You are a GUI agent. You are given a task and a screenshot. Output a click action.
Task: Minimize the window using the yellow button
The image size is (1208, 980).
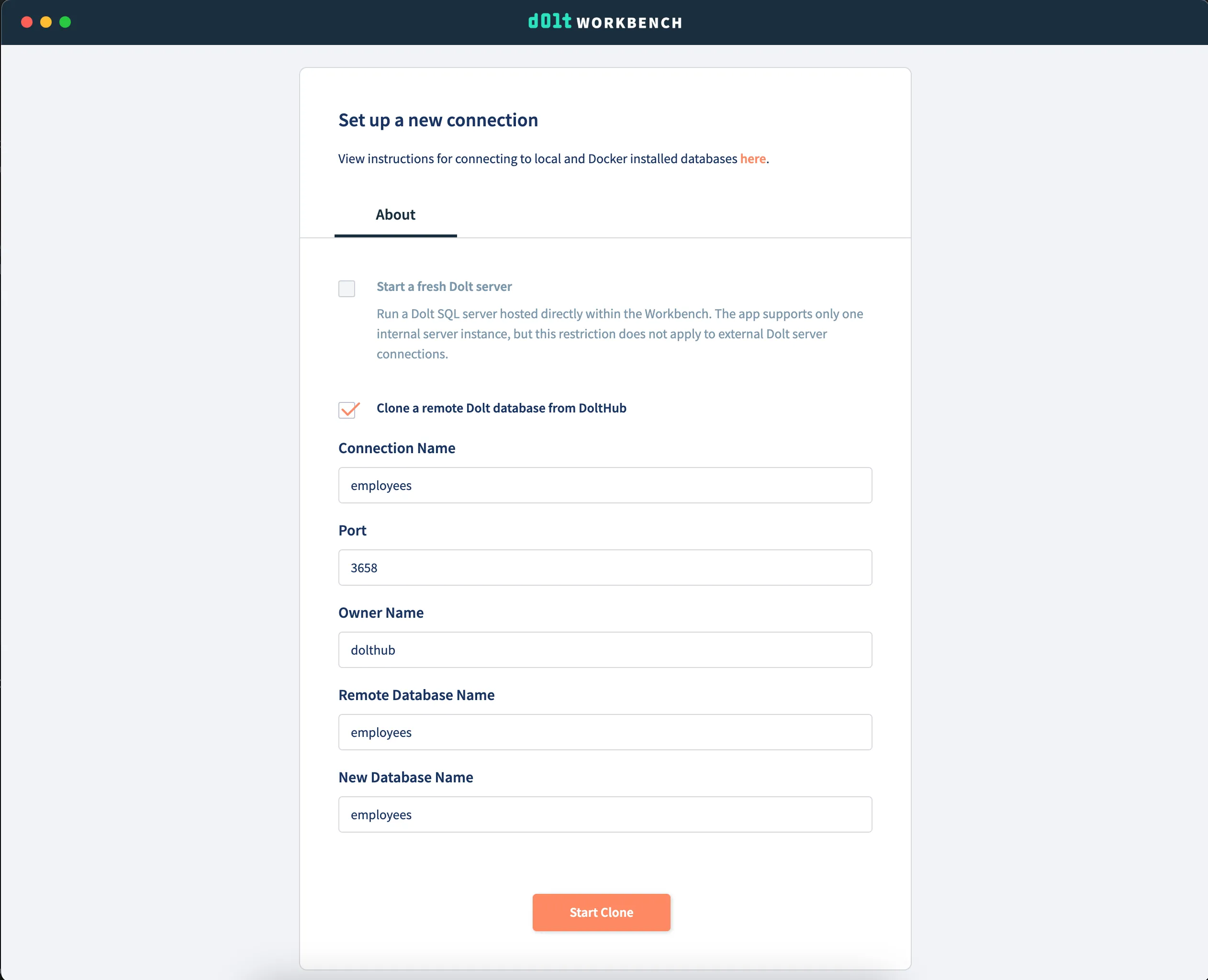[x=46, y=22]
